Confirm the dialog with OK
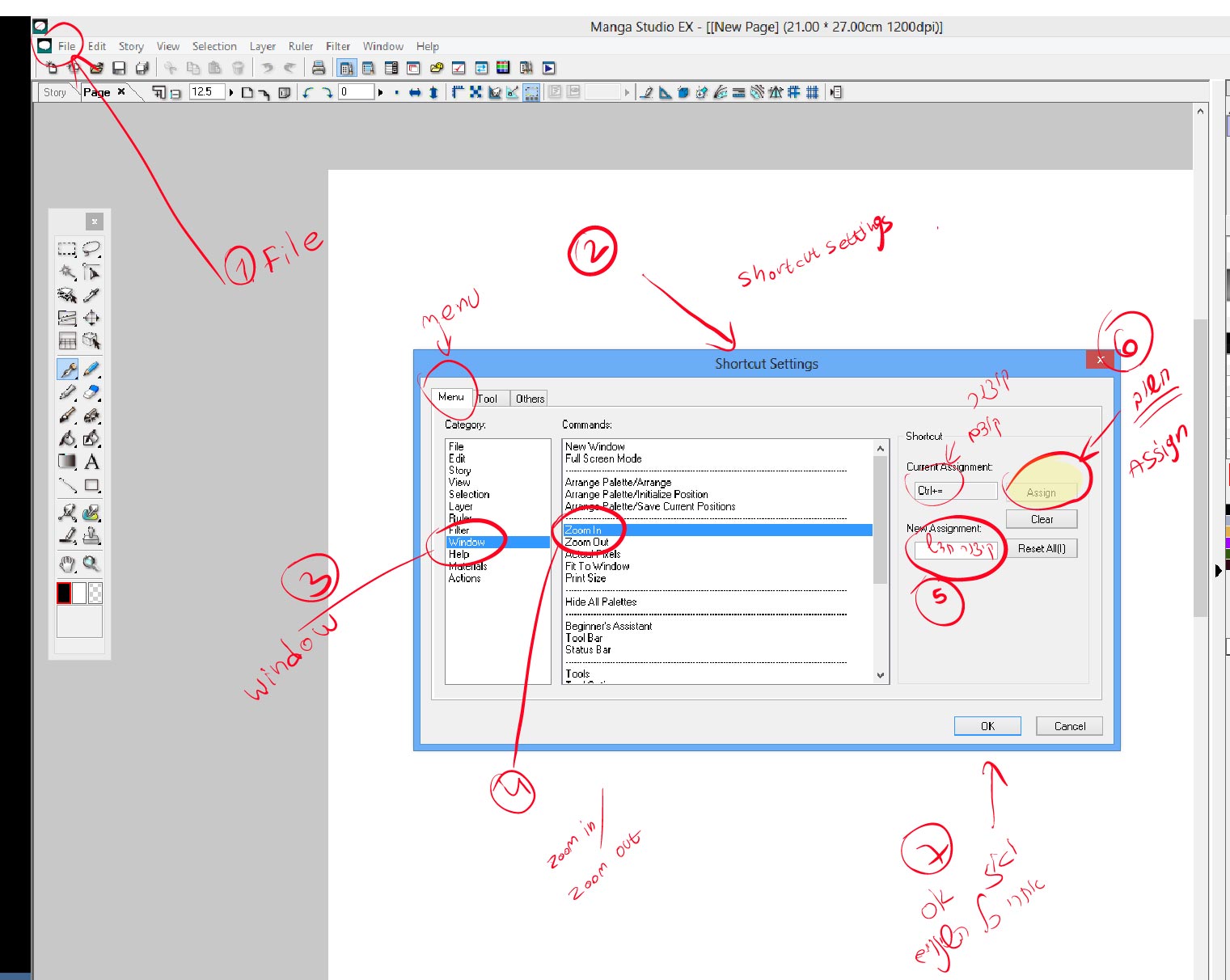1230x980 pixels. [x=987, y=726]
